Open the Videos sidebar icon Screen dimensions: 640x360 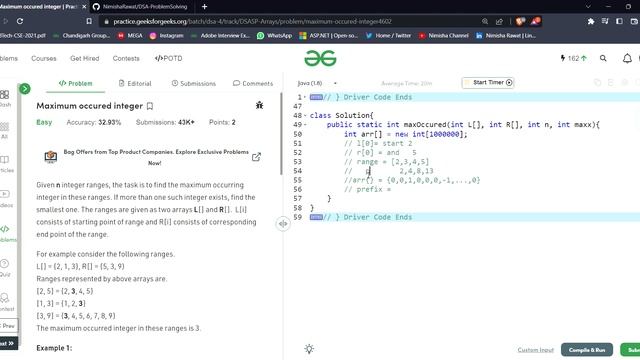coord(5,199)
